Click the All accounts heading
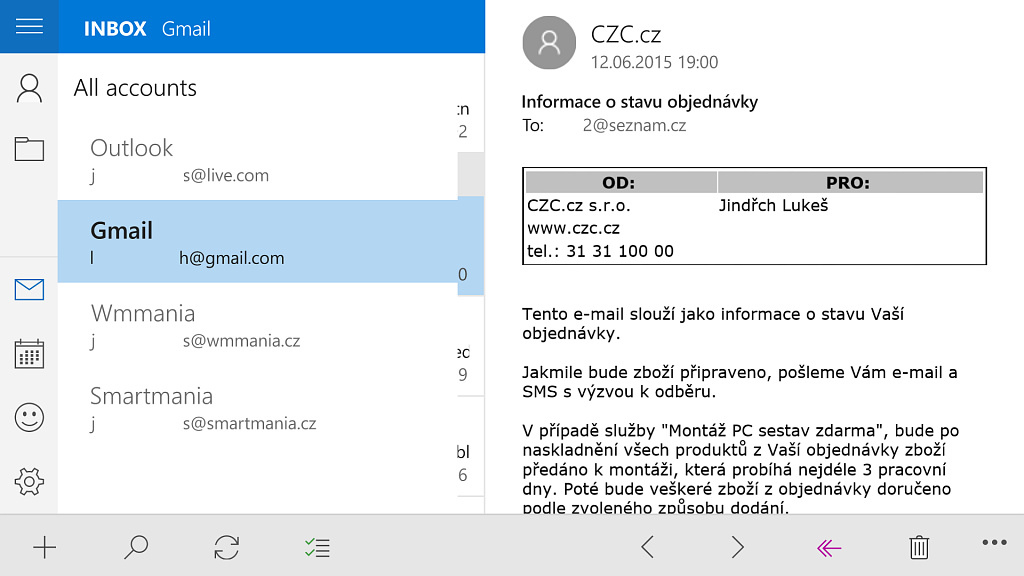This screenshot has height=576, width=1024. (135, 88)
